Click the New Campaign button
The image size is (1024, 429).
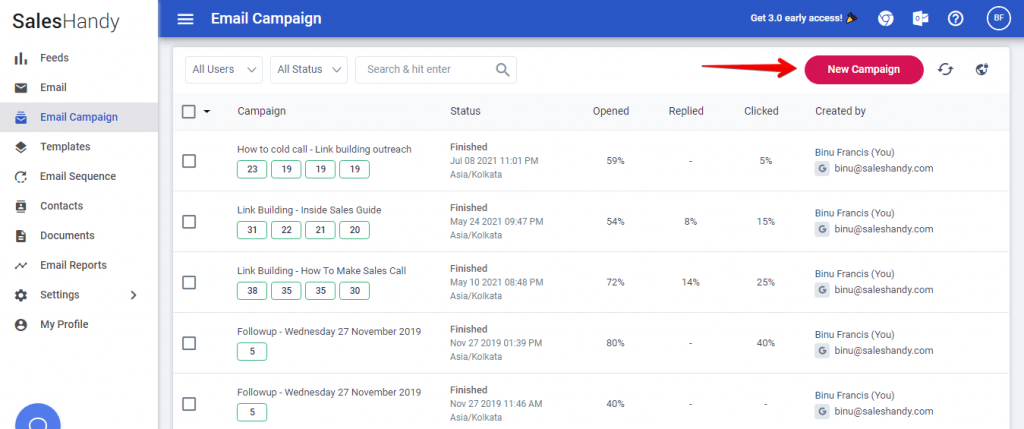tap(863, 69)
